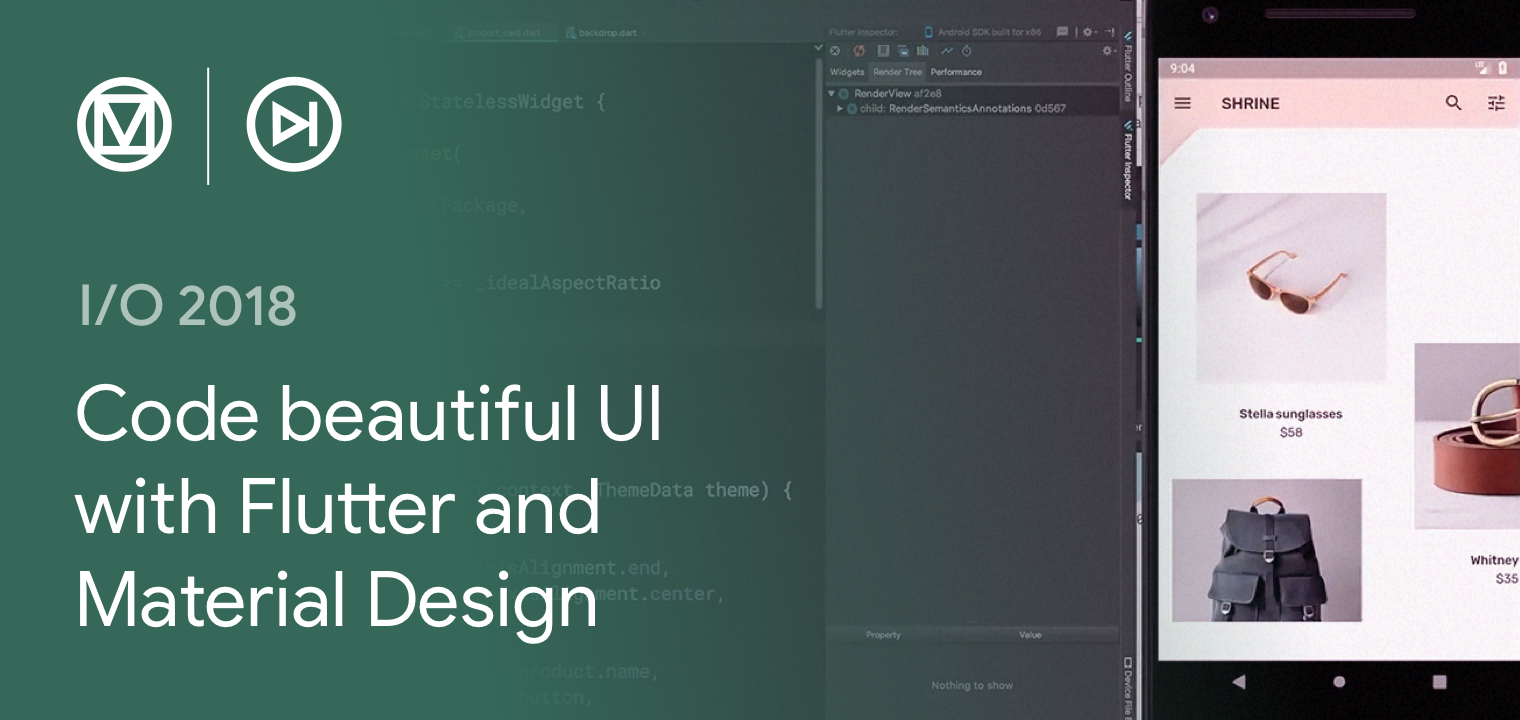
Task: Open the hamburger menu in the Shrine app
Action: pos(1182,103)
